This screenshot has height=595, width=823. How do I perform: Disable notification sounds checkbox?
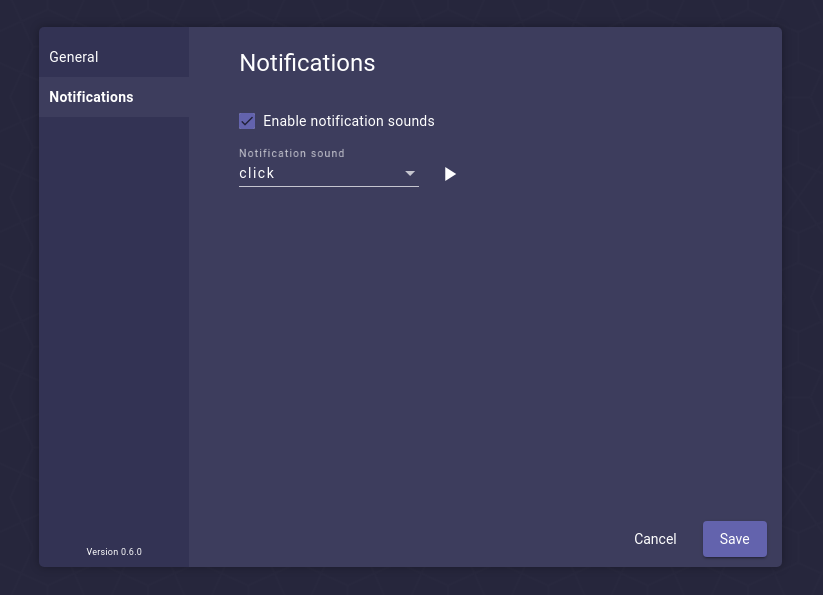click(247, 121)
